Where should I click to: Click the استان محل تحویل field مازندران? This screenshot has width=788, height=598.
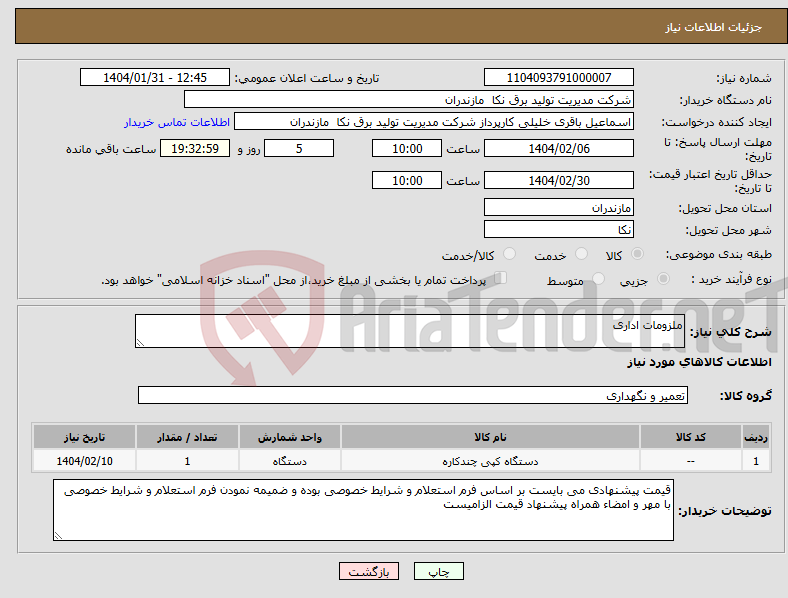[558, 207]
